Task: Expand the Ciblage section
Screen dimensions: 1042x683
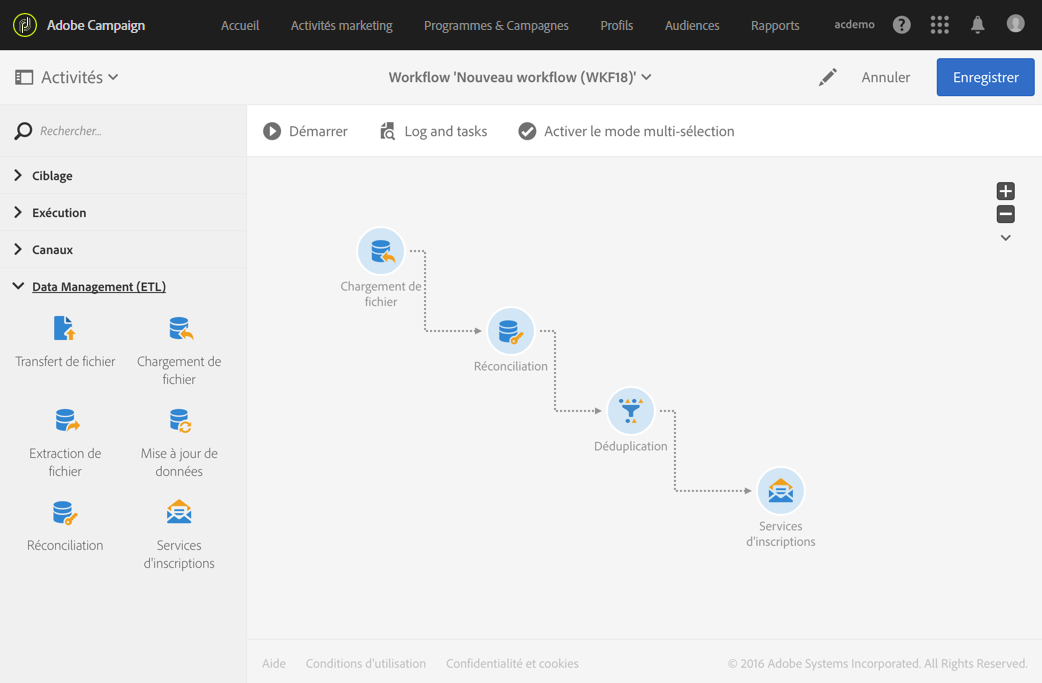Action: [52, 176]
